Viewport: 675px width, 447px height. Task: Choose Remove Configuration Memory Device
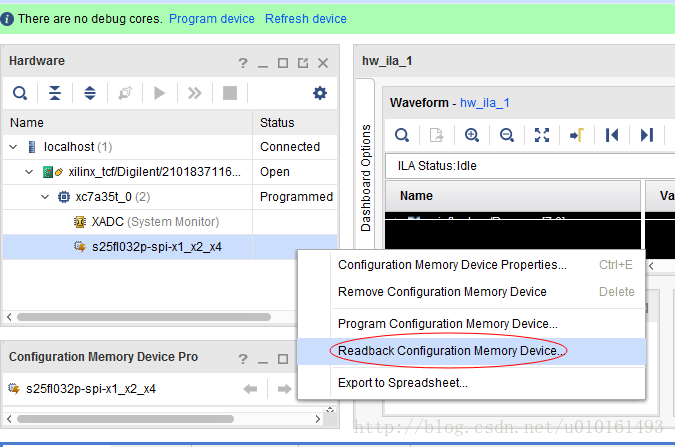[x=471, y=292]
